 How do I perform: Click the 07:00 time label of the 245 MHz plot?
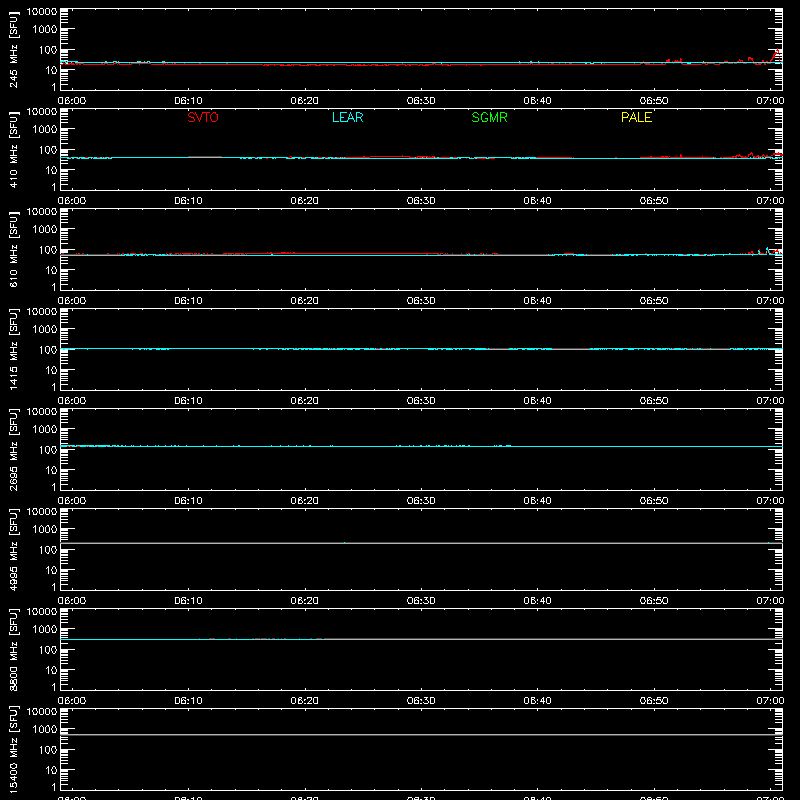coord(770,101)
